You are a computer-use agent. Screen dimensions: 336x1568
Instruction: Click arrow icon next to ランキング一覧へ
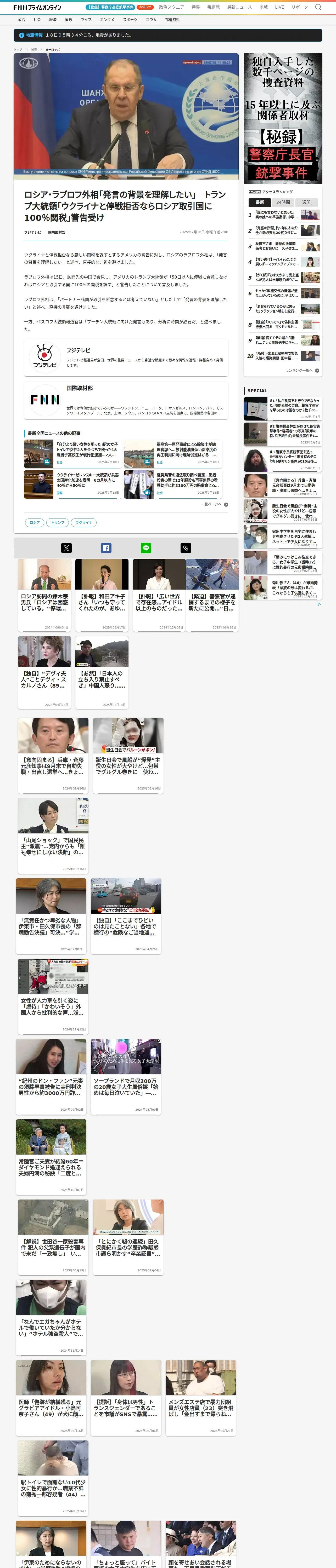(317, 370)
